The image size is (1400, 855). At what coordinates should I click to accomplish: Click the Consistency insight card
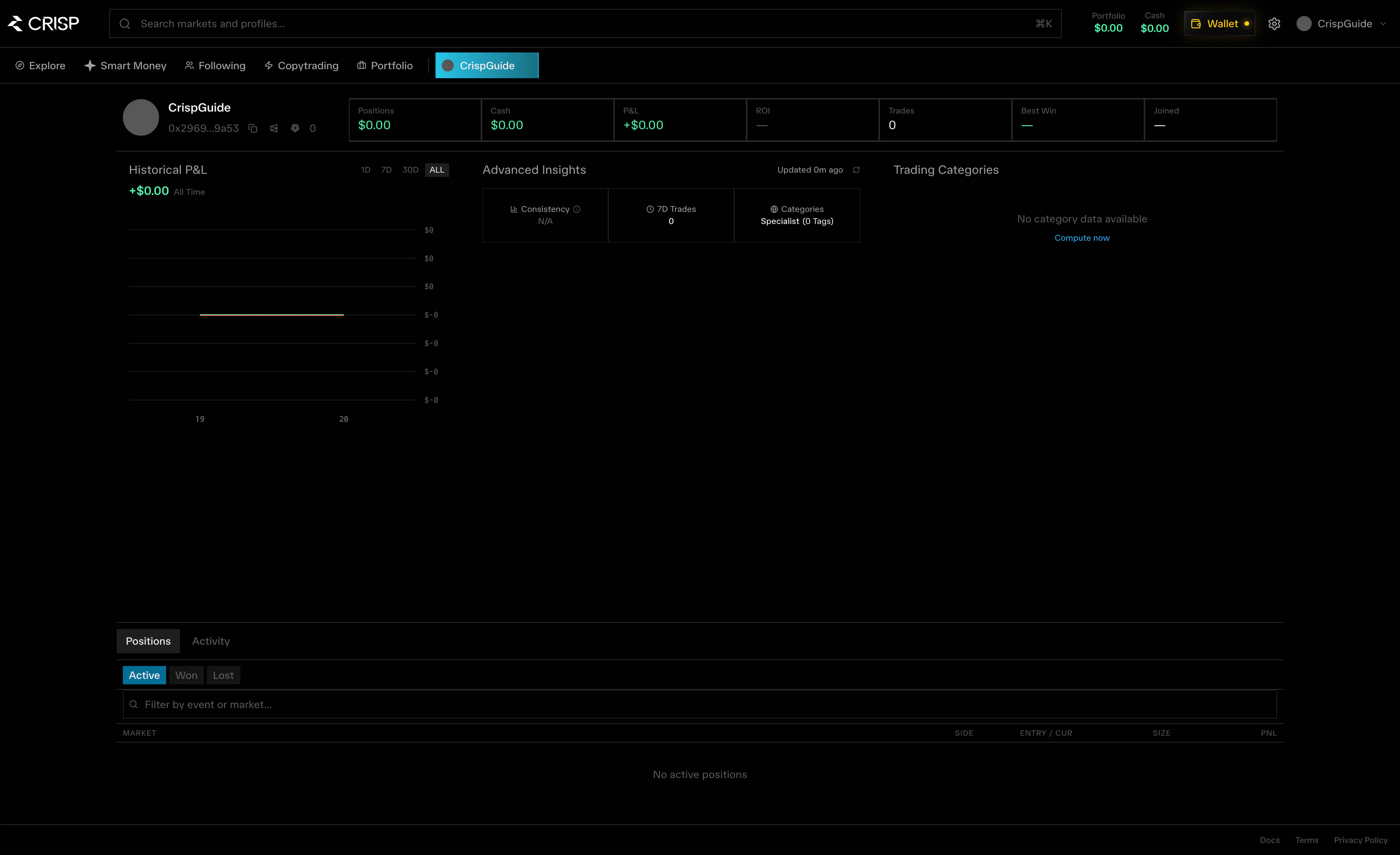point(545,215)
